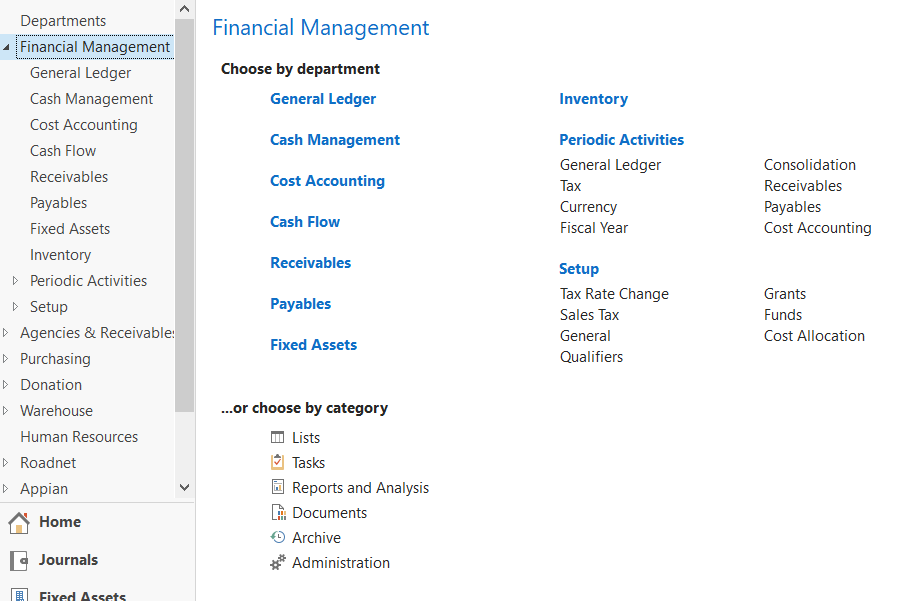The width and height of the screenshot is (901, 601).
Task: Click the Journals book icon
Action: [18, 560]
